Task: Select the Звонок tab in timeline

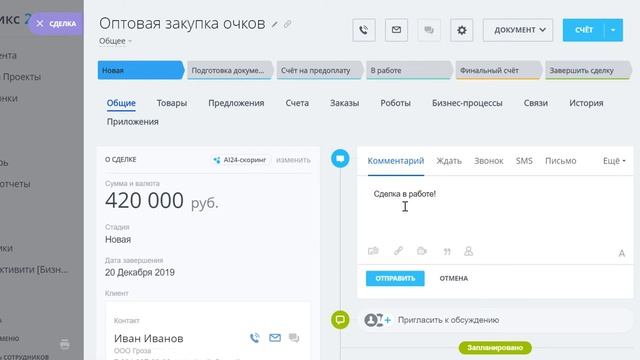Action: pos(489,161)
